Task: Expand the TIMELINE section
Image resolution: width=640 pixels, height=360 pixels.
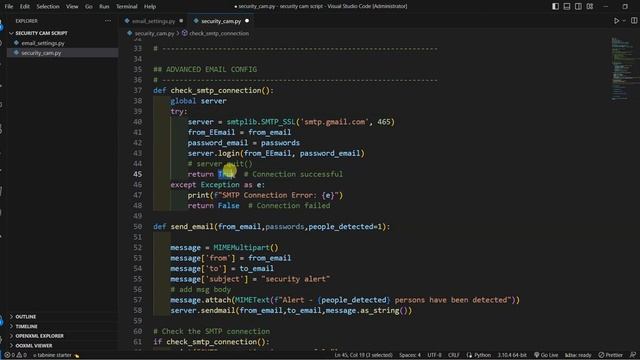Action: click(26, 327)
